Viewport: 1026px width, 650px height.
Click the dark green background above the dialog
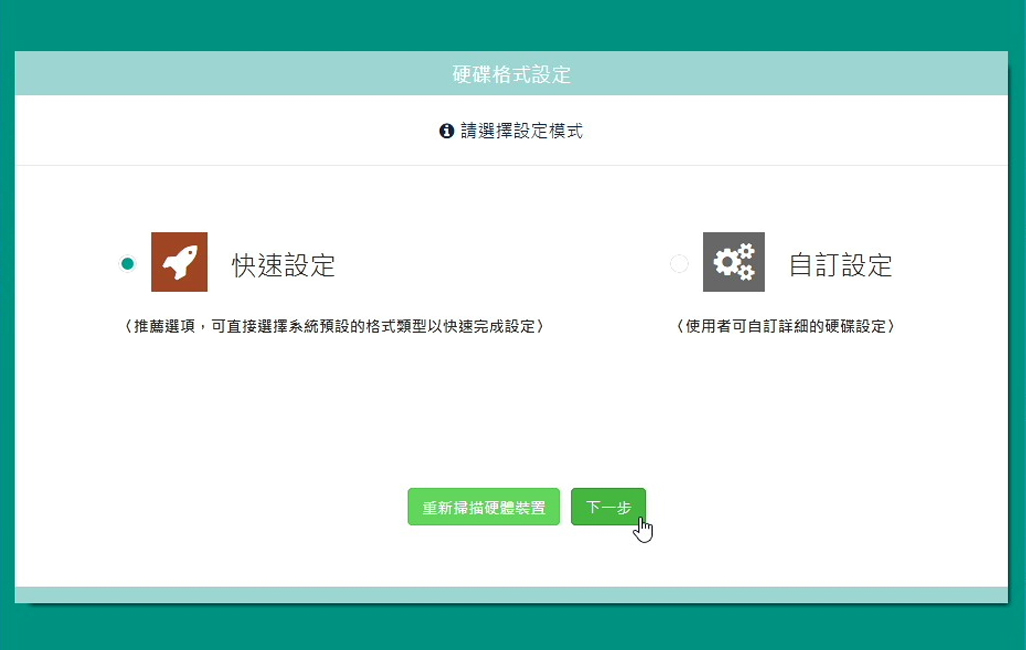(x=511, y=25)
